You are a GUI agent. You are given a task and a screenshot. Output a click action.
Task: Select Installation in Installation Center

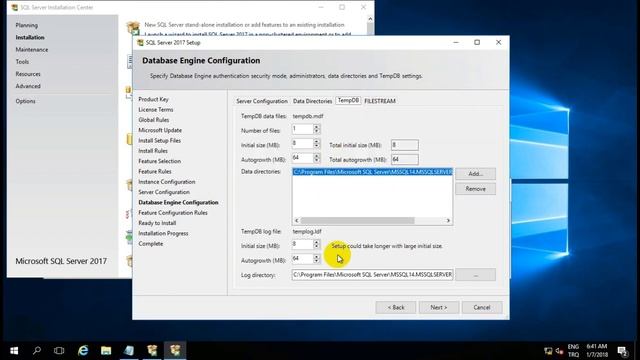pyautogui.click(x=30, y=37)
